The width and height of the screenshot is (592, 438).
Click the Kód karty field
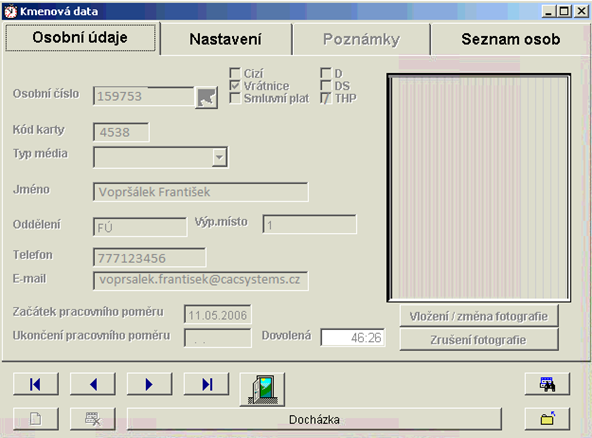click(121, 132)
